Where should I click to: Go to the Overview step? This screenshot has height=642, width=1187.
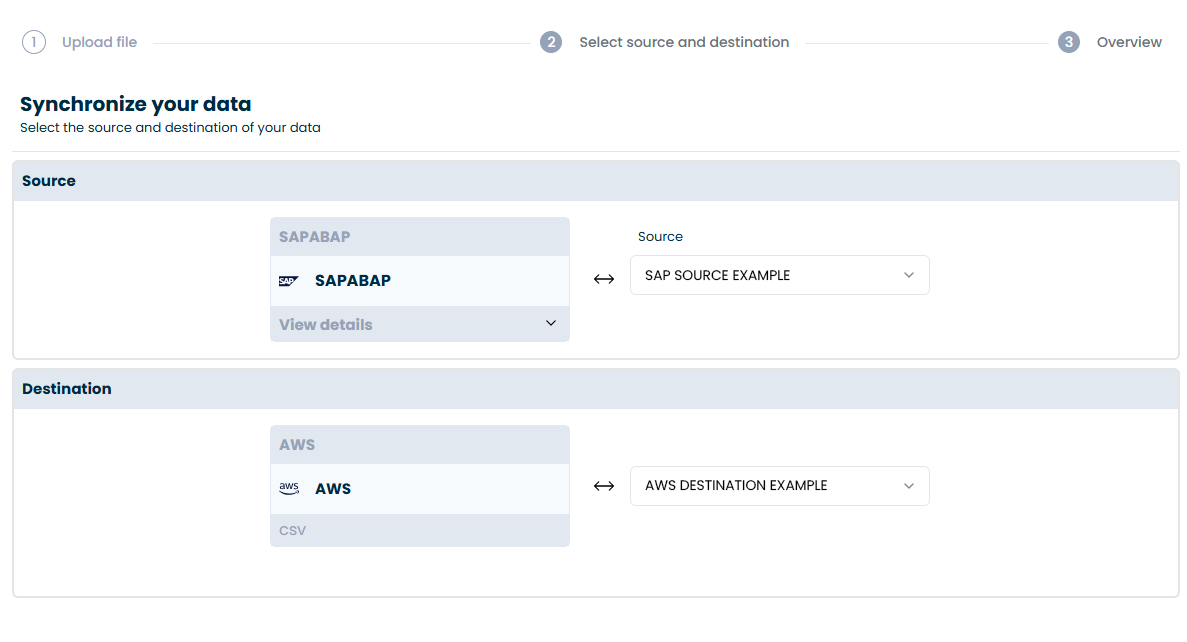pyautogui.click(x=1129, y=42)
